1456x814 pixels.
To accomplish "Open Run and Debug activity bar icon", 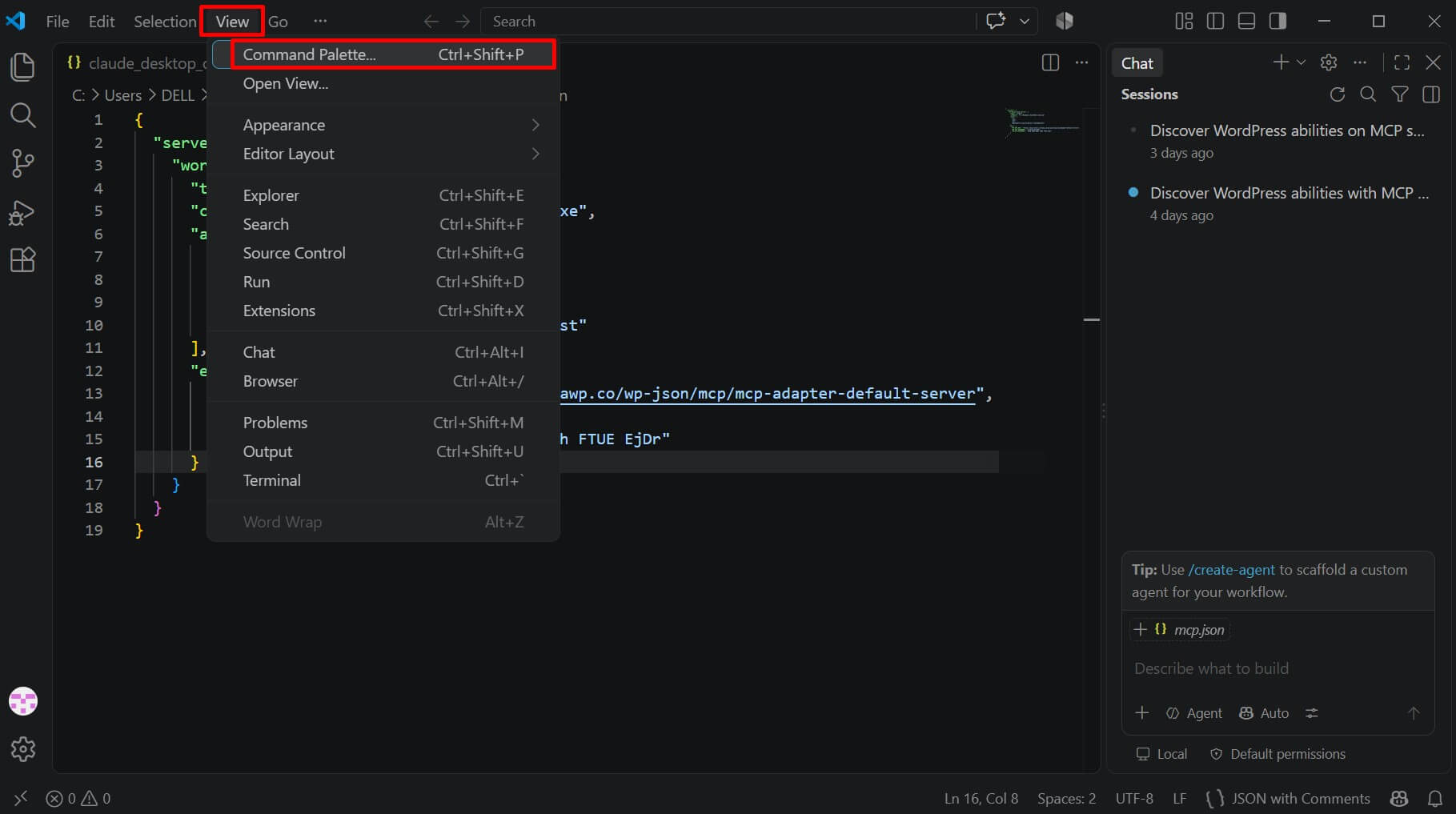I will (22, 212).
